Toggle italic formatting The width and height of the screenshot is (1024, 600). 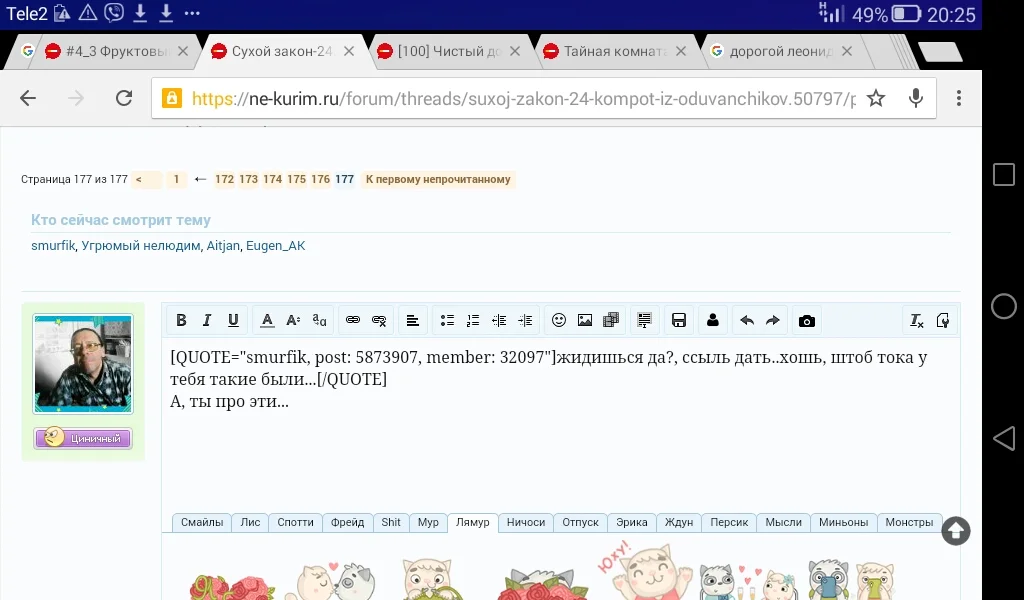coord(207,320)
